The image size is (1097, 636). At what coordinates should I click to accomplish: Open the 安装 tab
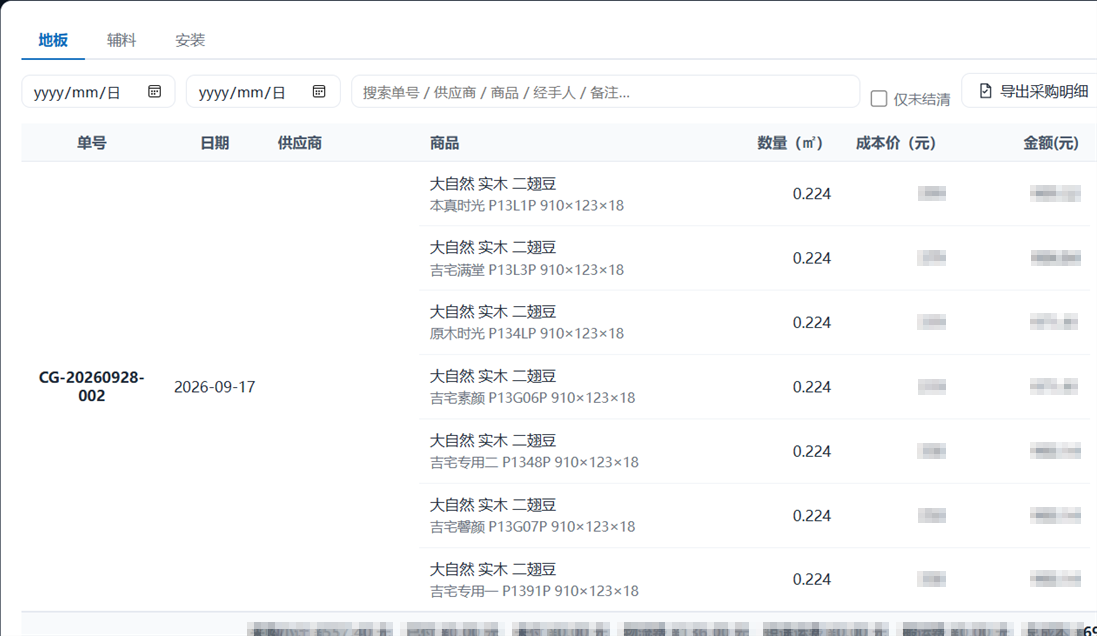190,40
